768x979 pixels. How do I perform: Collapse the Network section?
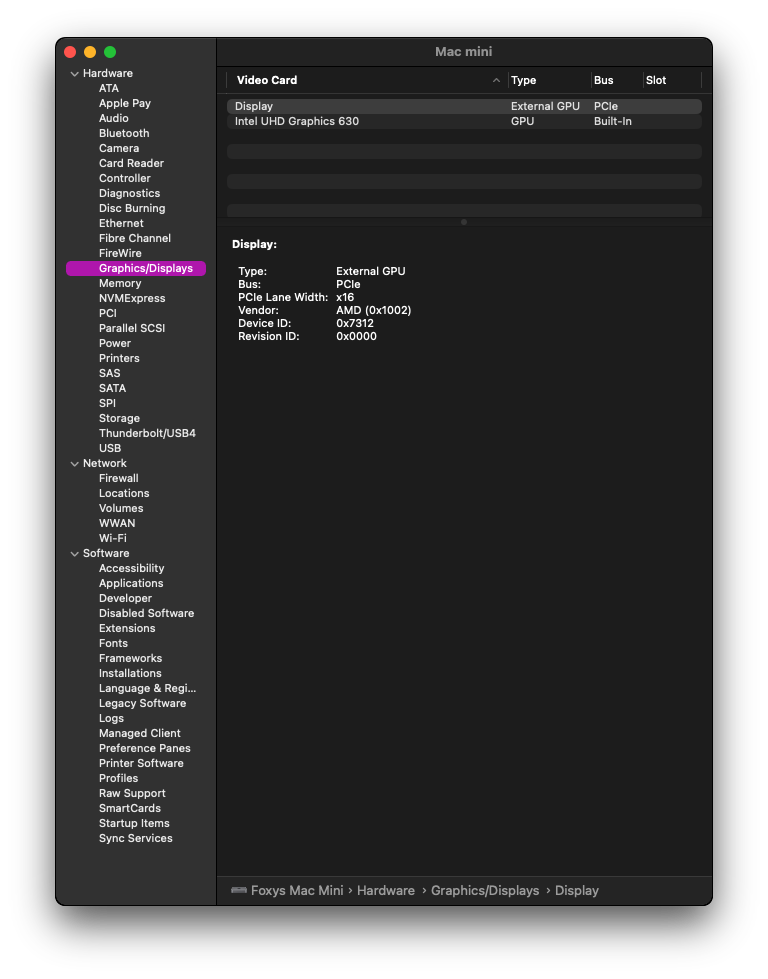click(x=75, y=463)
